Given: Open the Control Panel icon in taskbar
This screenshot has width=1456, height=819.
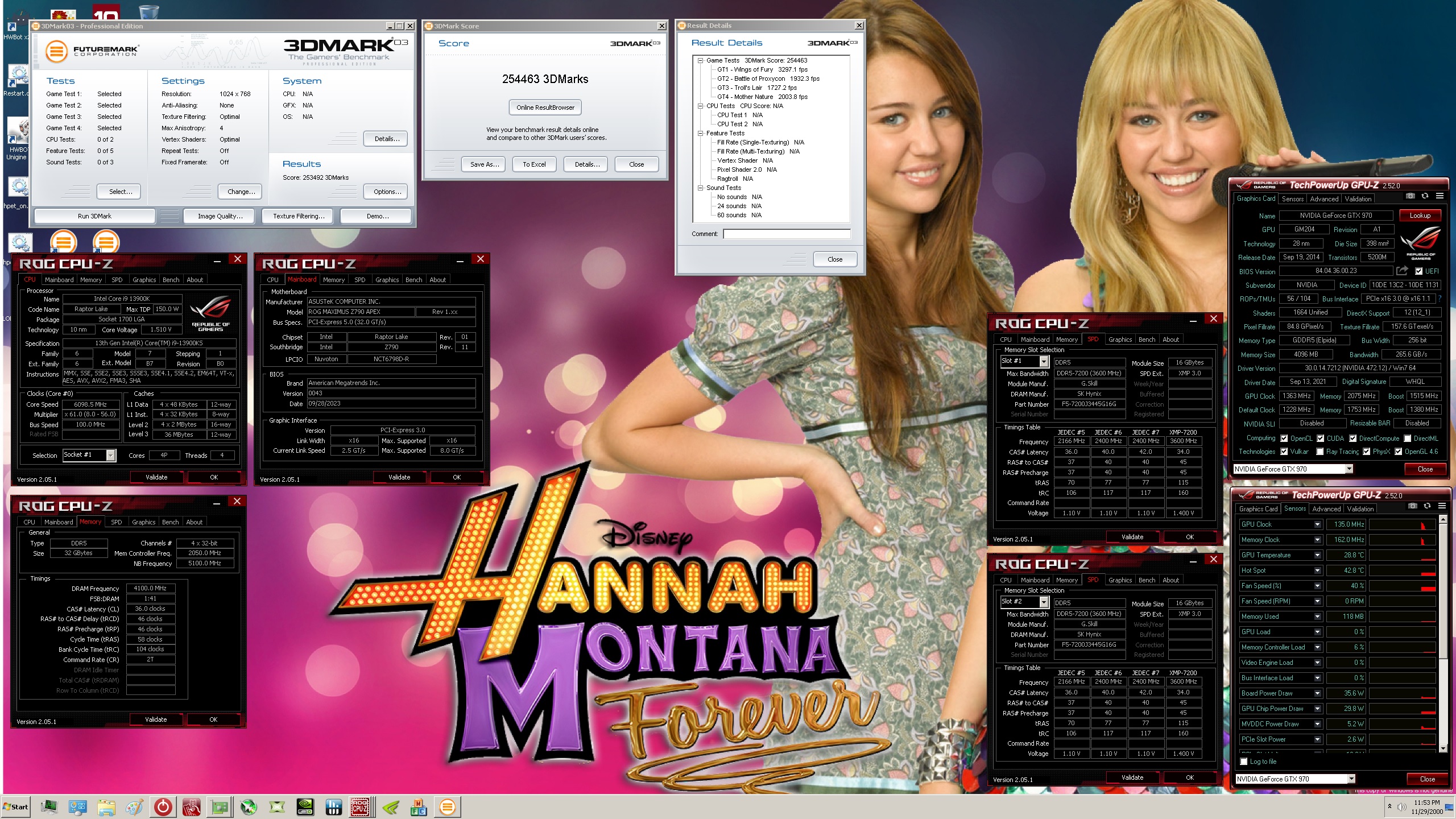Looking at the screenshot, I should point(77,806).
